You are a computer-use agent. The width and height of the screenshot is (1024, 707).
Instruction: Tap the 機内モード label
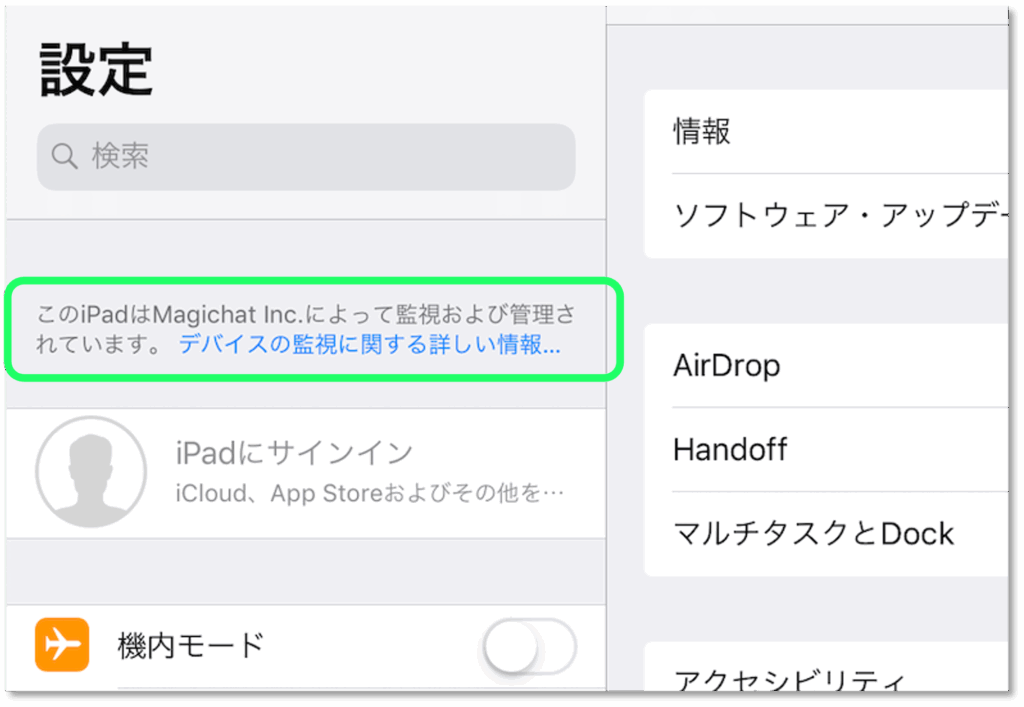pyautogui.click(x=190, y=646)
